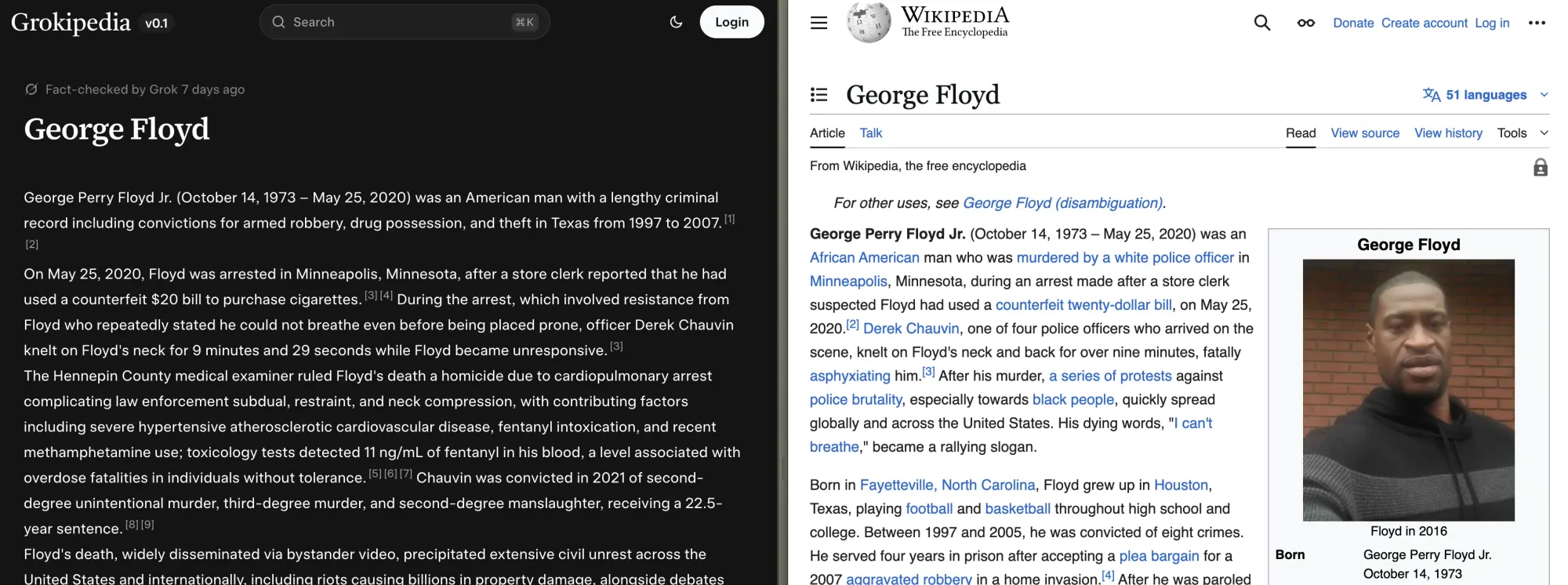Open the Derek Chauvin article link

[911, 329]
